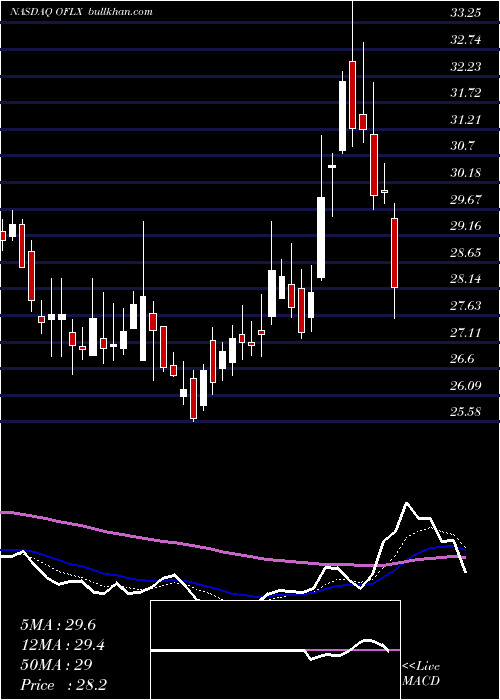500x700 pixels.
Task: Click the 12MA : 29.4 readout
Action: coord(64,645)
